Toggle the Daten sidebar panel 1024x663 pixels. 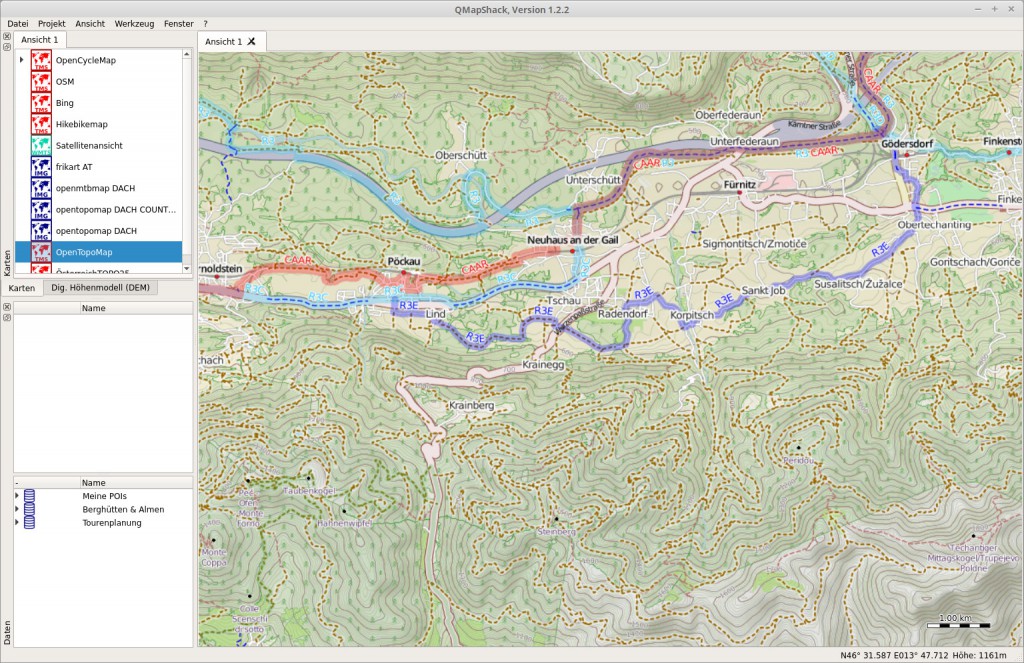click(7, 631)
